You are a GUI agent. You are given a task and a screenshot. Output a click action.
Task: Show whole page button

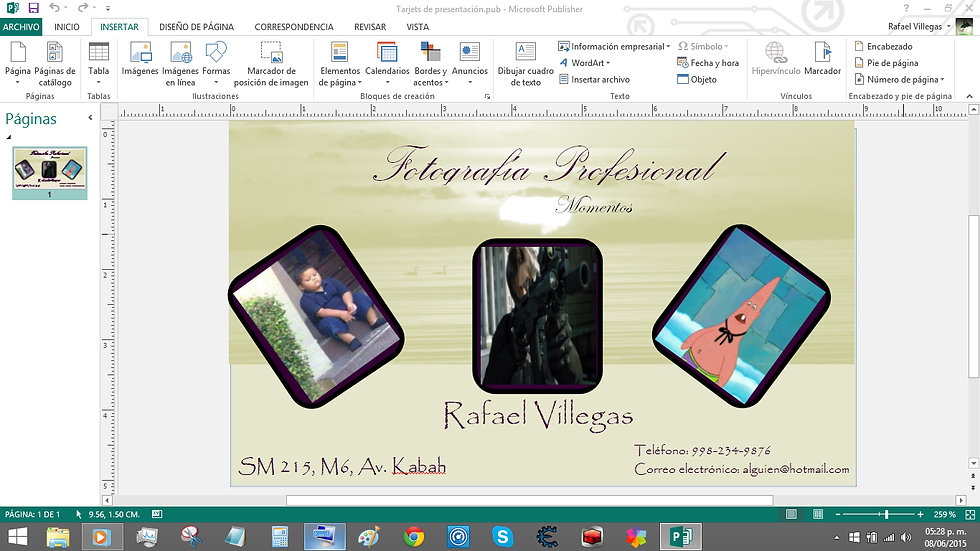point(970,514)
